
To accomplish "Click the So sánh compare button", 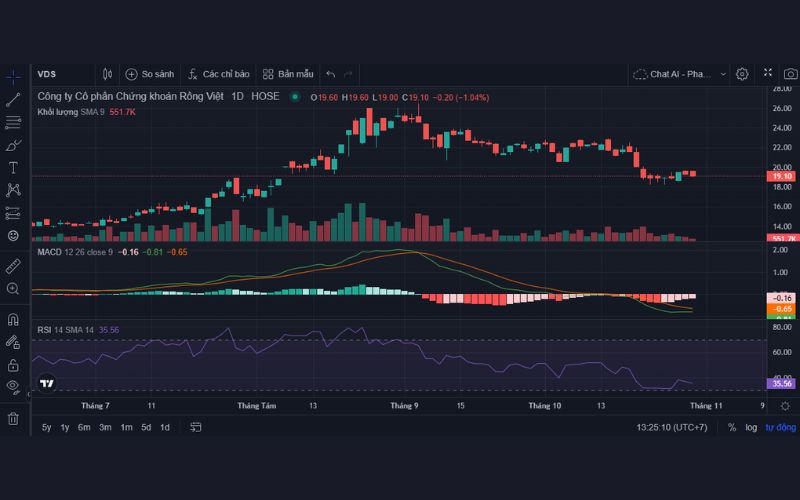I will tap(150, 74).
